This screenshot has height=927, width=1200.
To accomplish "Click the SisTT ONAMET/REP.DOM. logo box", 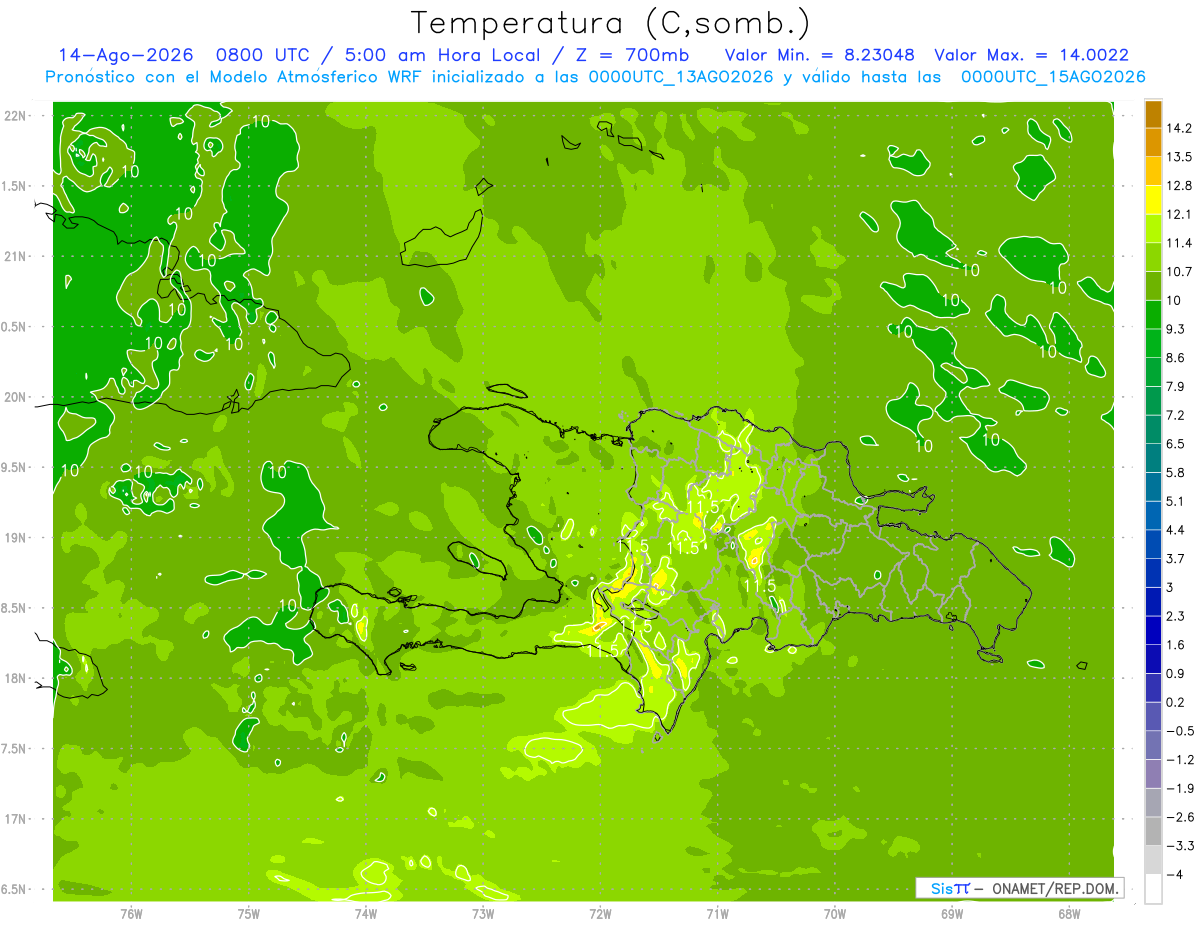I will pyautogui.click(x=1019, y=888).
